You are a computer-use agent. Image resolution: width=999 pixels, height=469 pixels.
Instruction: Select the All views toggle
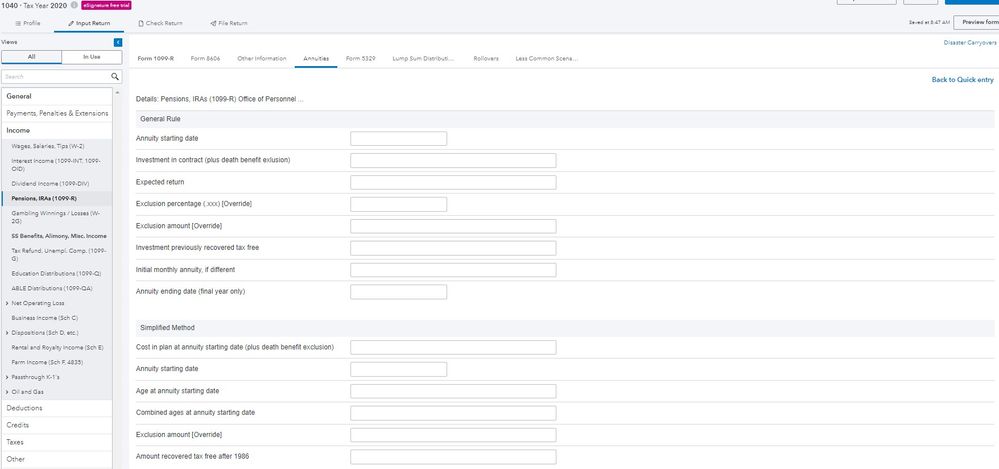tap(31, 58)
